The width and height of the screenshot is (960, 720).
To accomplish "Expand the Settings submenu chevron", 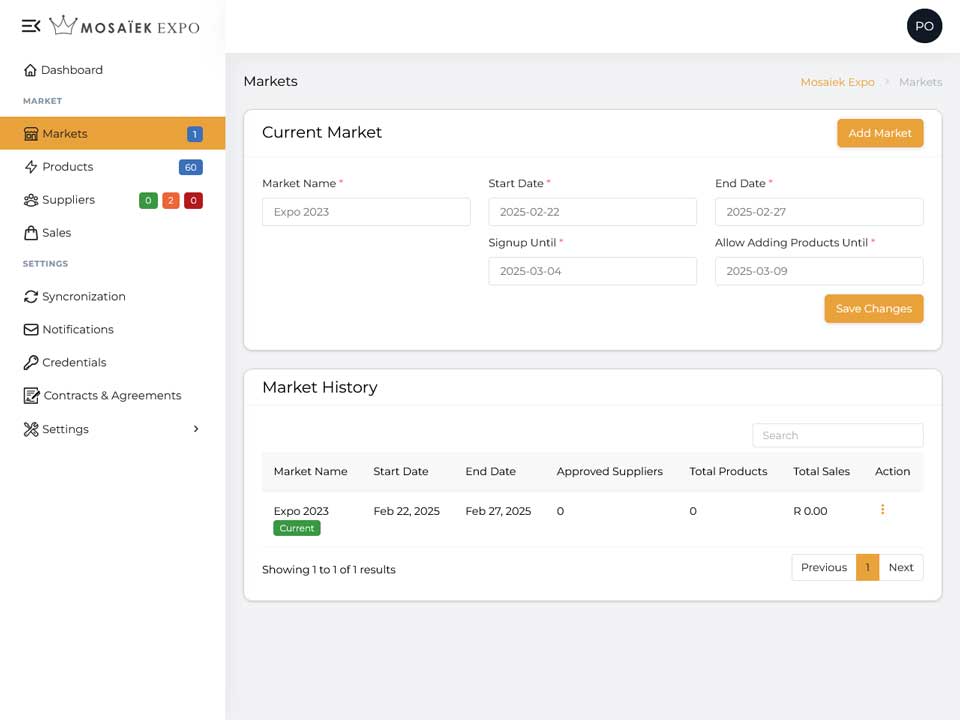I will point(196,429).
